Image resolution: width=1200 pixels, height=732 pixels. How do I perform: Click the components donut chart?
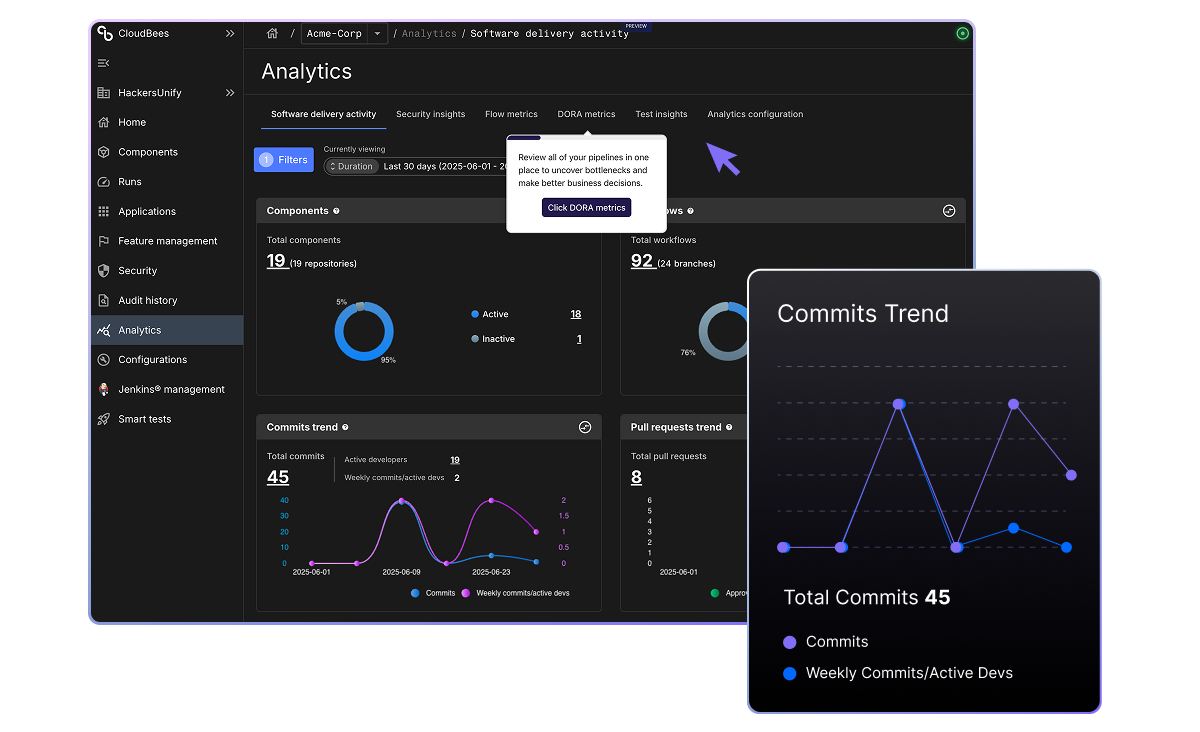(x=364, y=331)
